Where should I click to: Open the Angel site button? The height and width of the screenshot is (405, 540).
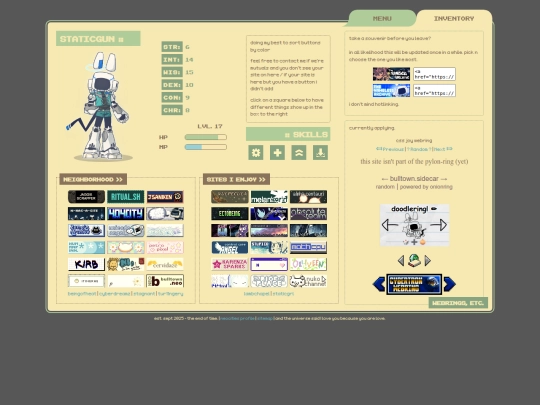(x=230, y=247)
